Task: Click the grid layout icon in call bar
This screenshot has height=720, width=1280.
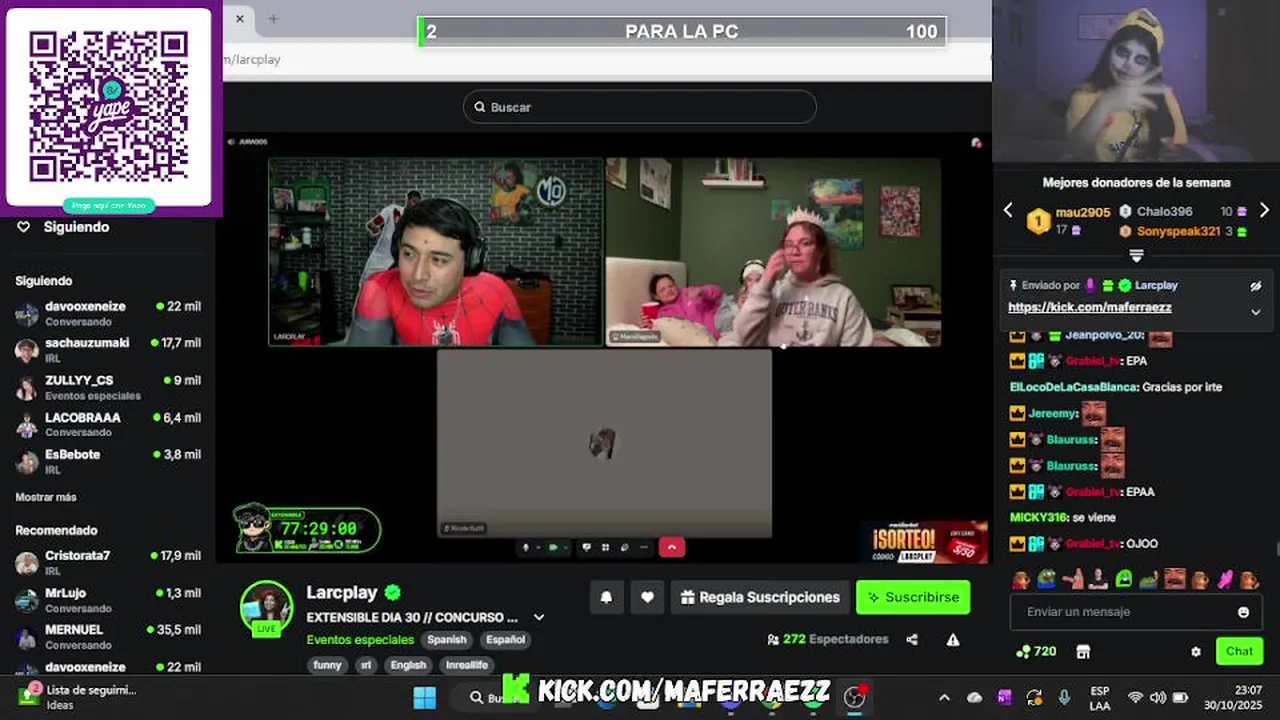Action: (x=605, y=547)
